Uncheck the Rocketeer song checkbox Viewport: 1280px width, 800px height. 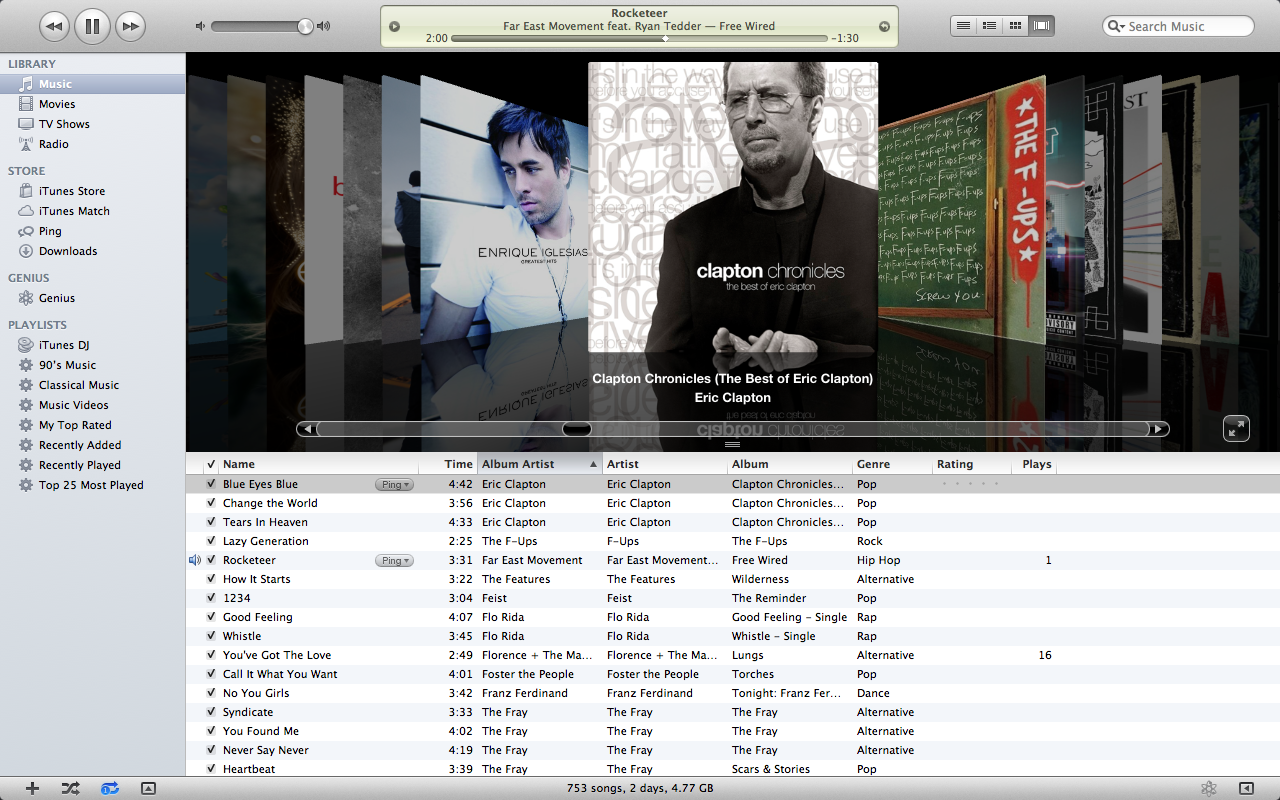click(211, 560)
